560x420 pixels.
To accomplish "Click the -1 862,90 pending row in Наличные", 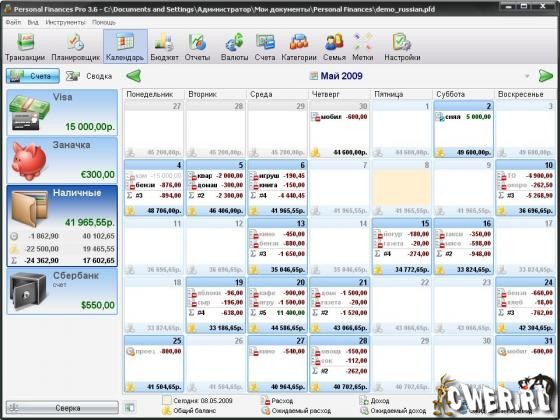I will (x=62, y=236).
